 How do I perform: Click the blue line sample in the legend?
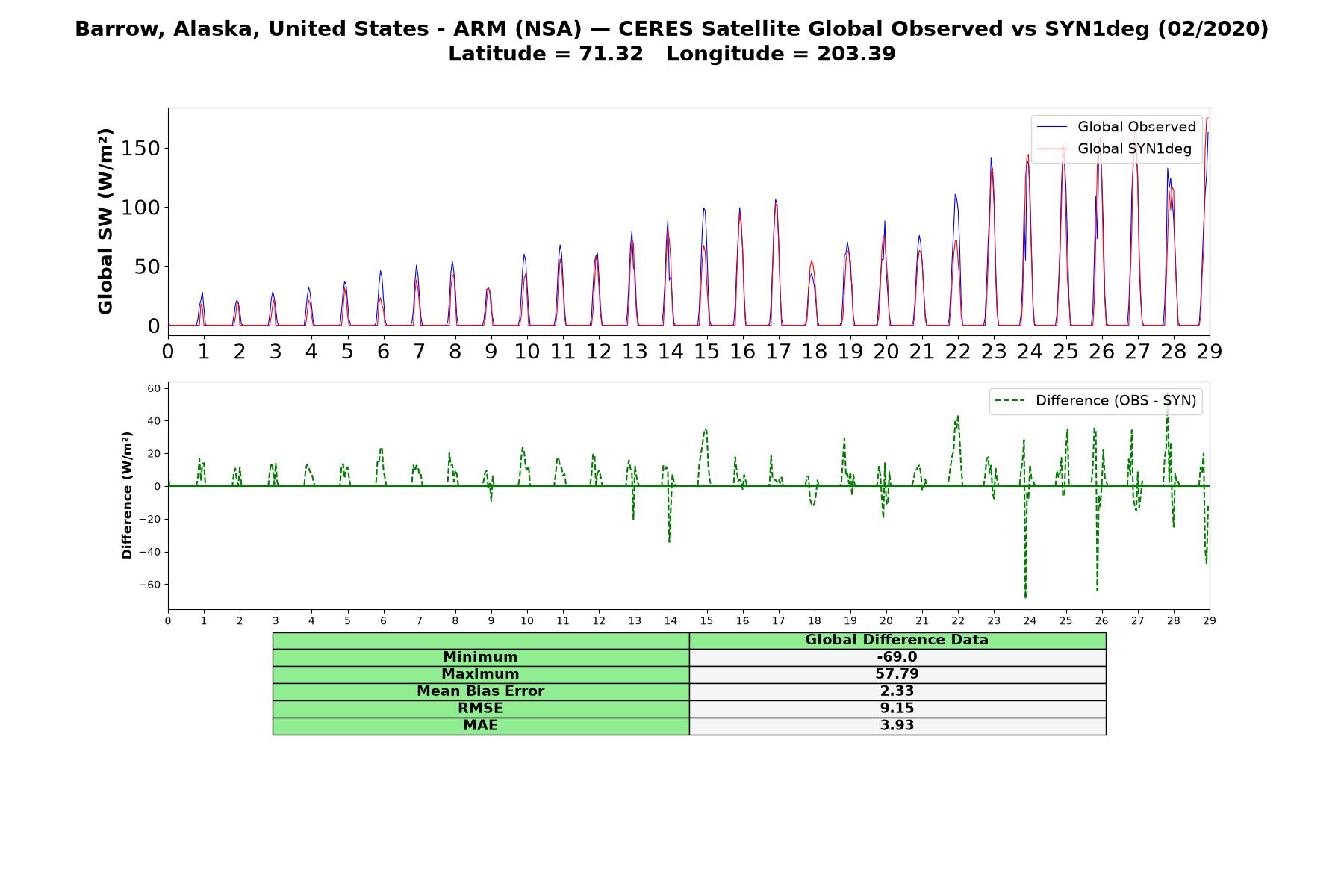tap(1053, 128)
